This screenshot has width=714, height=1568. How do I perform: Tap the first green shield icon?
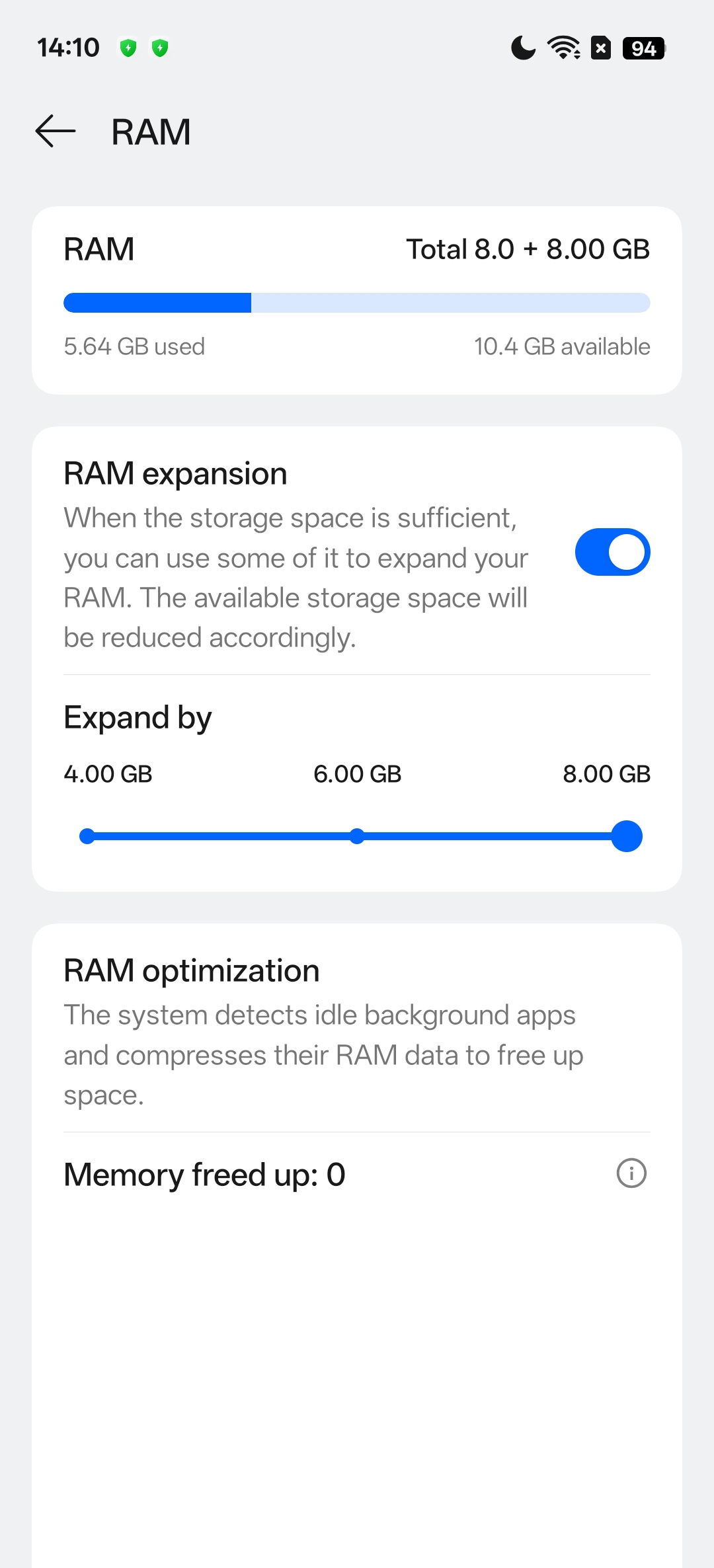128,48
